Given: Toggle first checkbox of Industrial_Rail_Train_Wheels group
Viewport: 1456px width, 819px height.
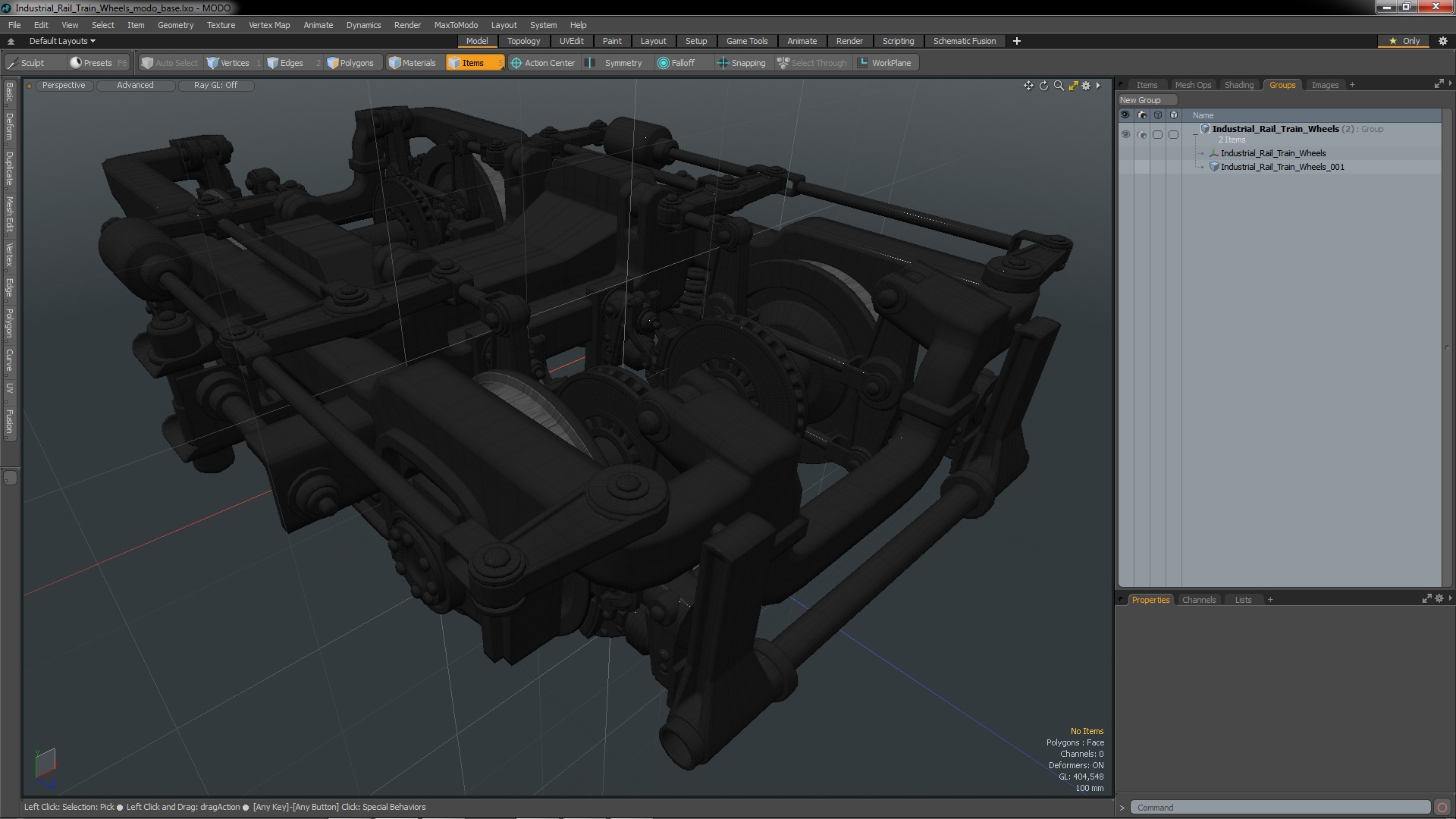Looking at the screenshot, I should tap(1158, 134).
